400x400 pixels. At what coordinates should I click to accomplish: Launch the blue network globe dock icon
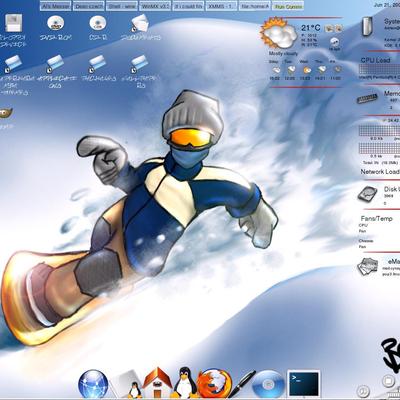tap(93, 384)
